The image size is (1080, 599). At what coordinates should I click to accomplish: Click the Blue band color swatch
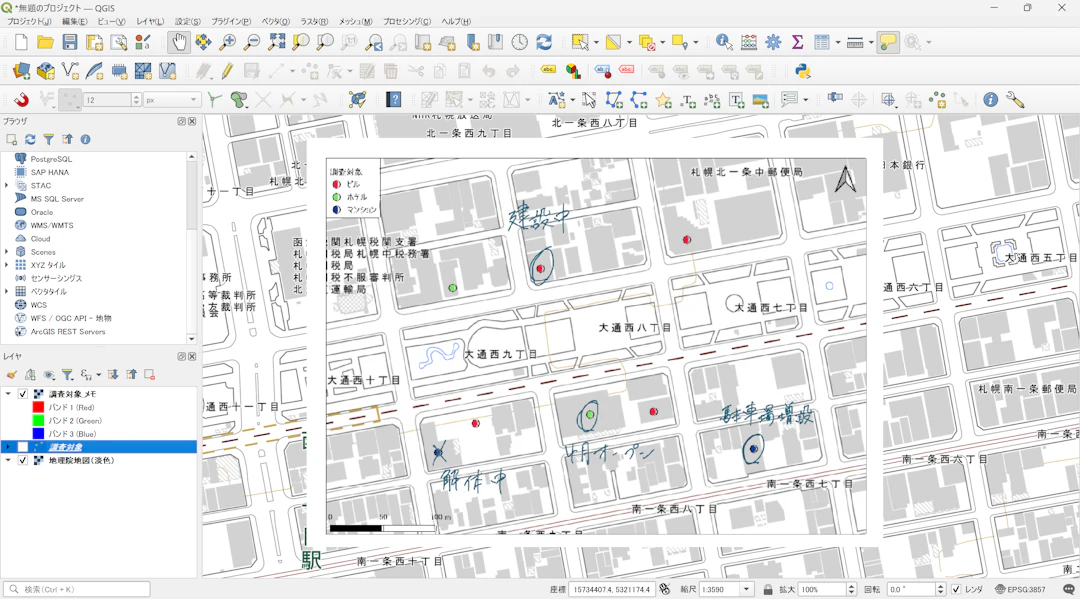39,434
